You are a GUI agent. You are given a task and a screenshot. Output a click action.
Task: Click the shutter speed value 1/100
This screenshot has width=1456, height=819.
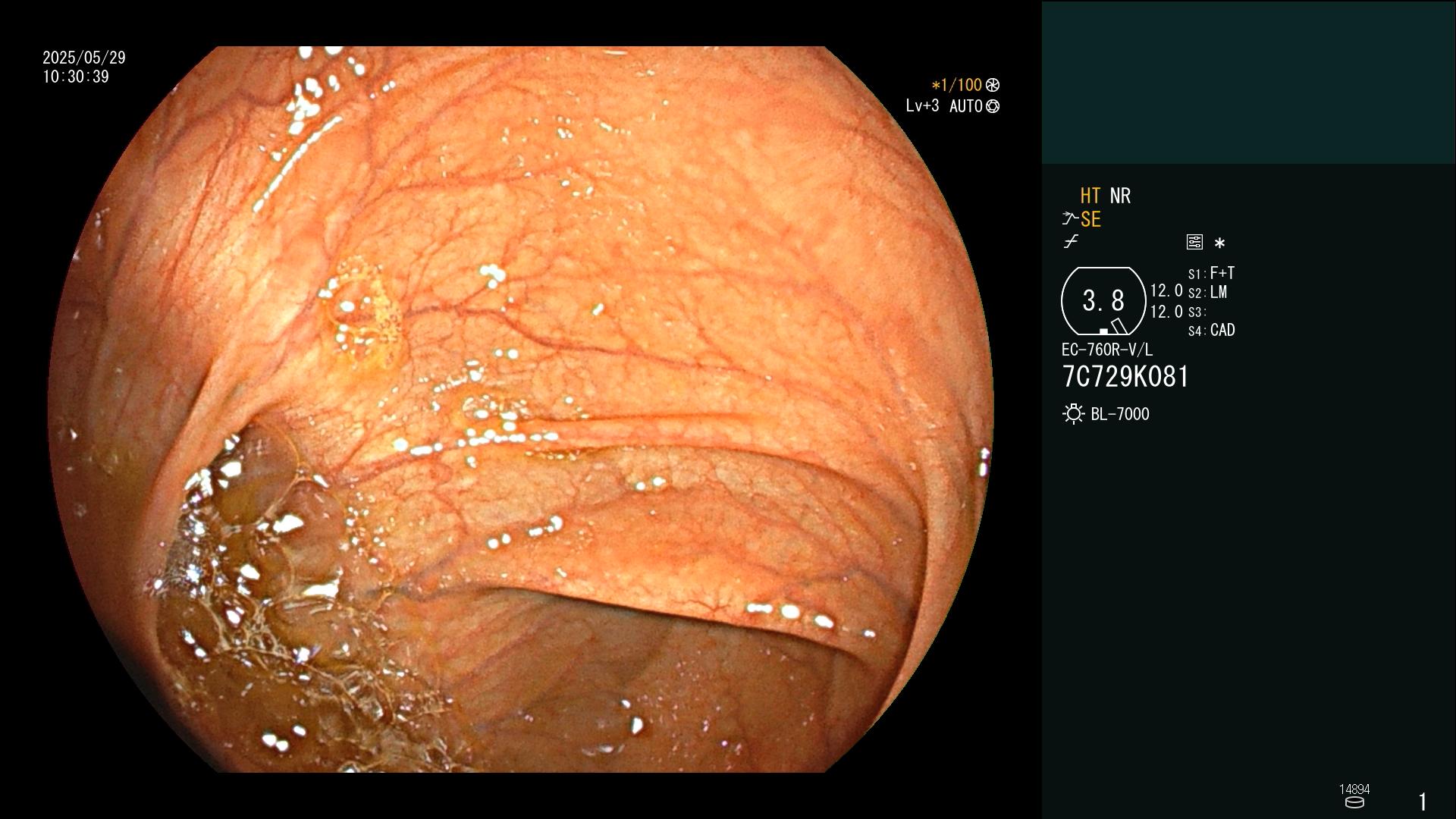click(x=957, y=85)
